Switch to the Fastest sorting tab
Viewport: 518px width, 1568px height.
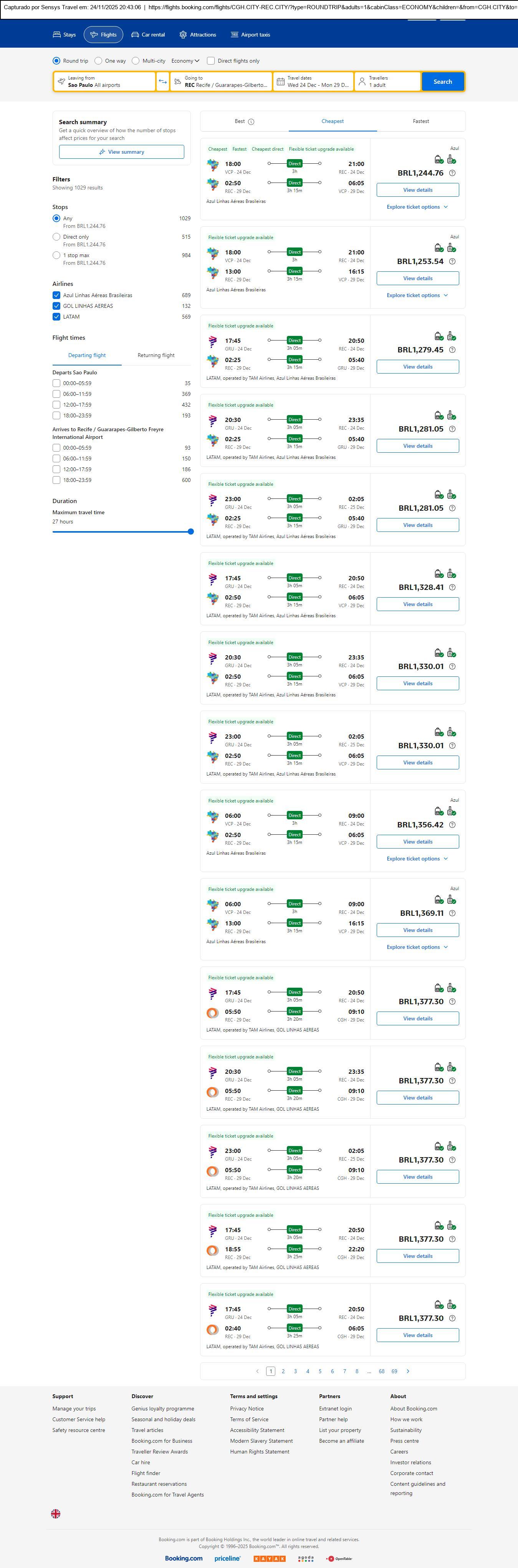point(421,121)
